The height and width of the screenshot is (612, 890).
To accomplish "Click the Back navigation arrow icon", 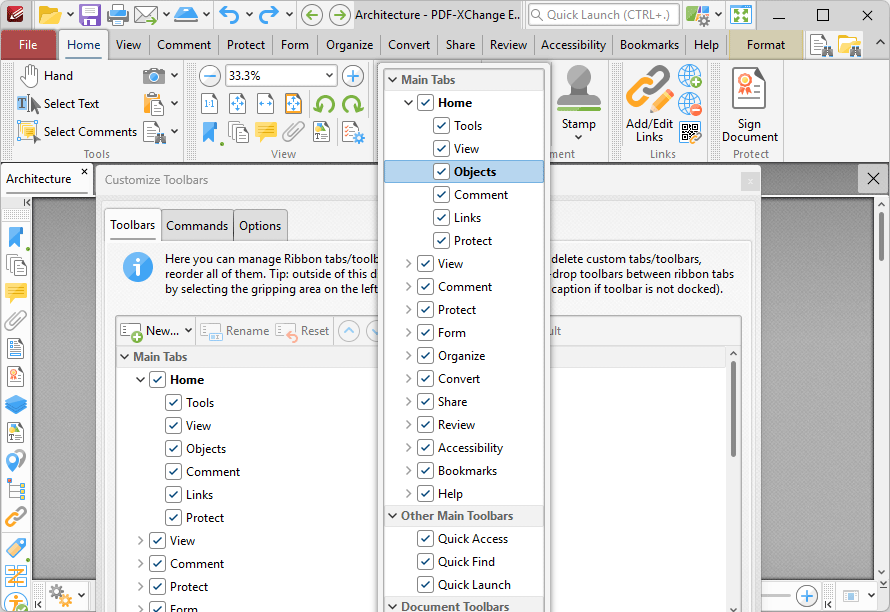I will [312, 15].
